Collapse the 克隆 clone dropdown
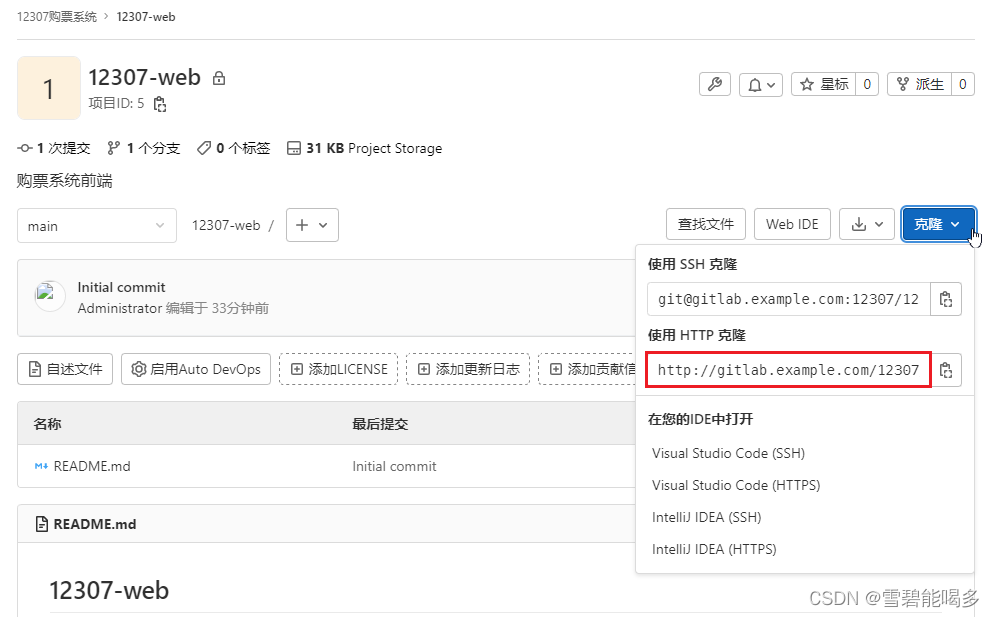The image size is (995, 617). click(936, 224)
